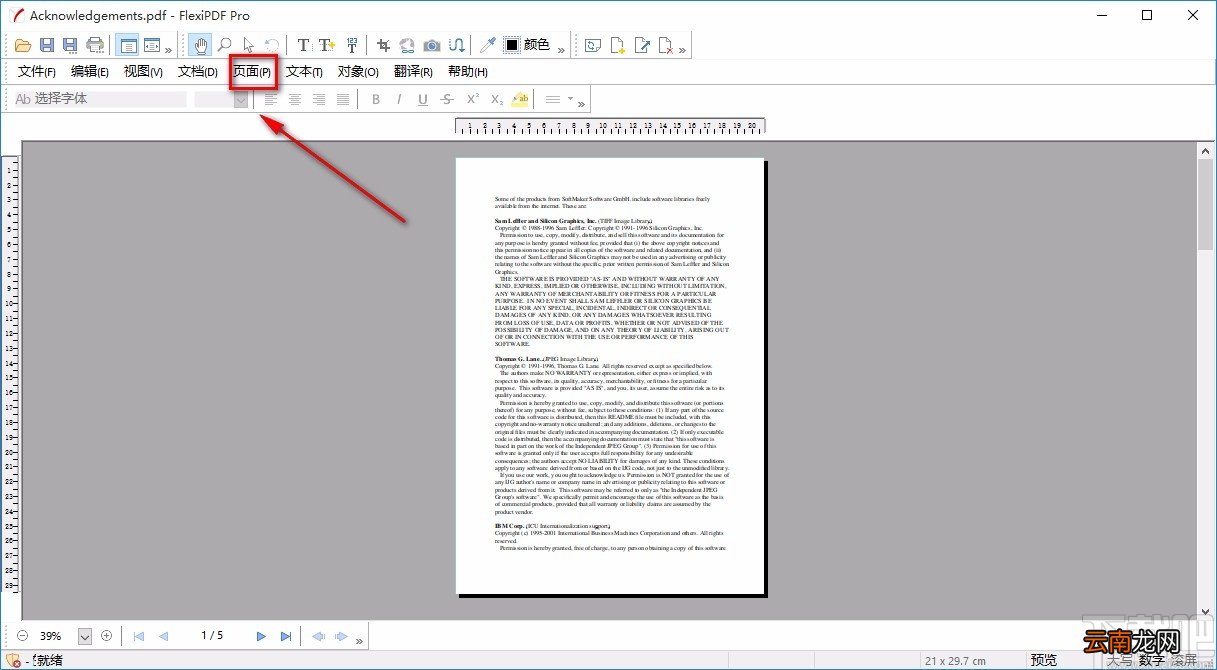Toggle Italic formatting

(x=399, y=99)
